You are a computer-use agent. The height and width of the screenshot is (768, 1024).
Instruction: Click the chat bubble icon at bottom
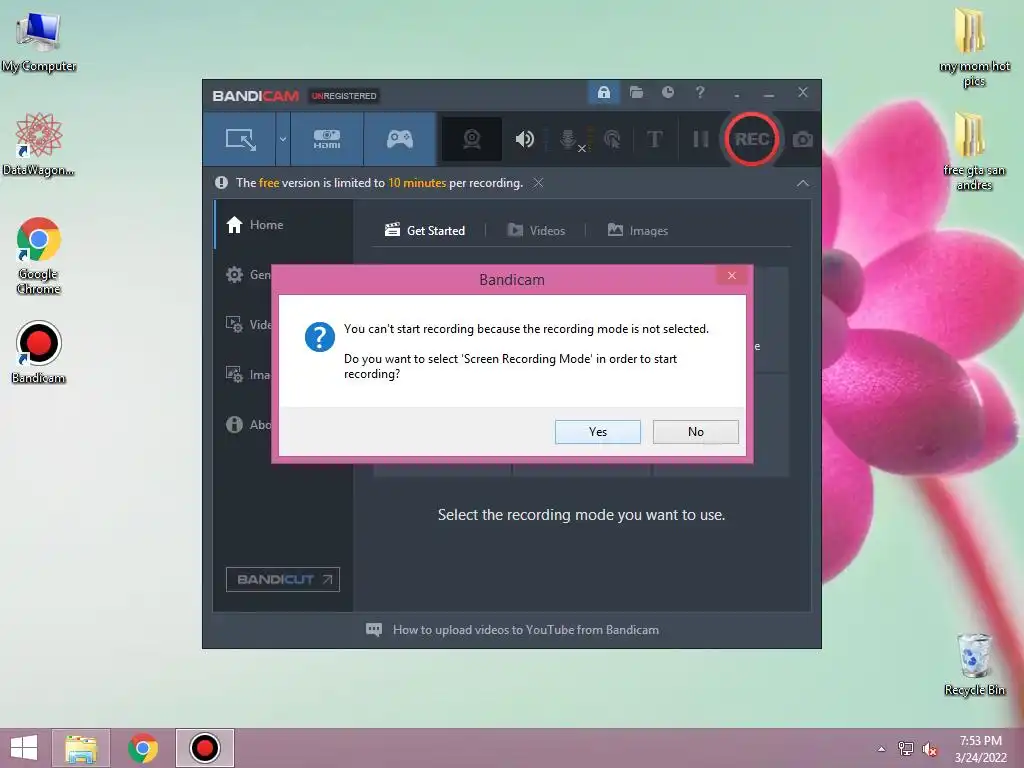click(374, 630)
